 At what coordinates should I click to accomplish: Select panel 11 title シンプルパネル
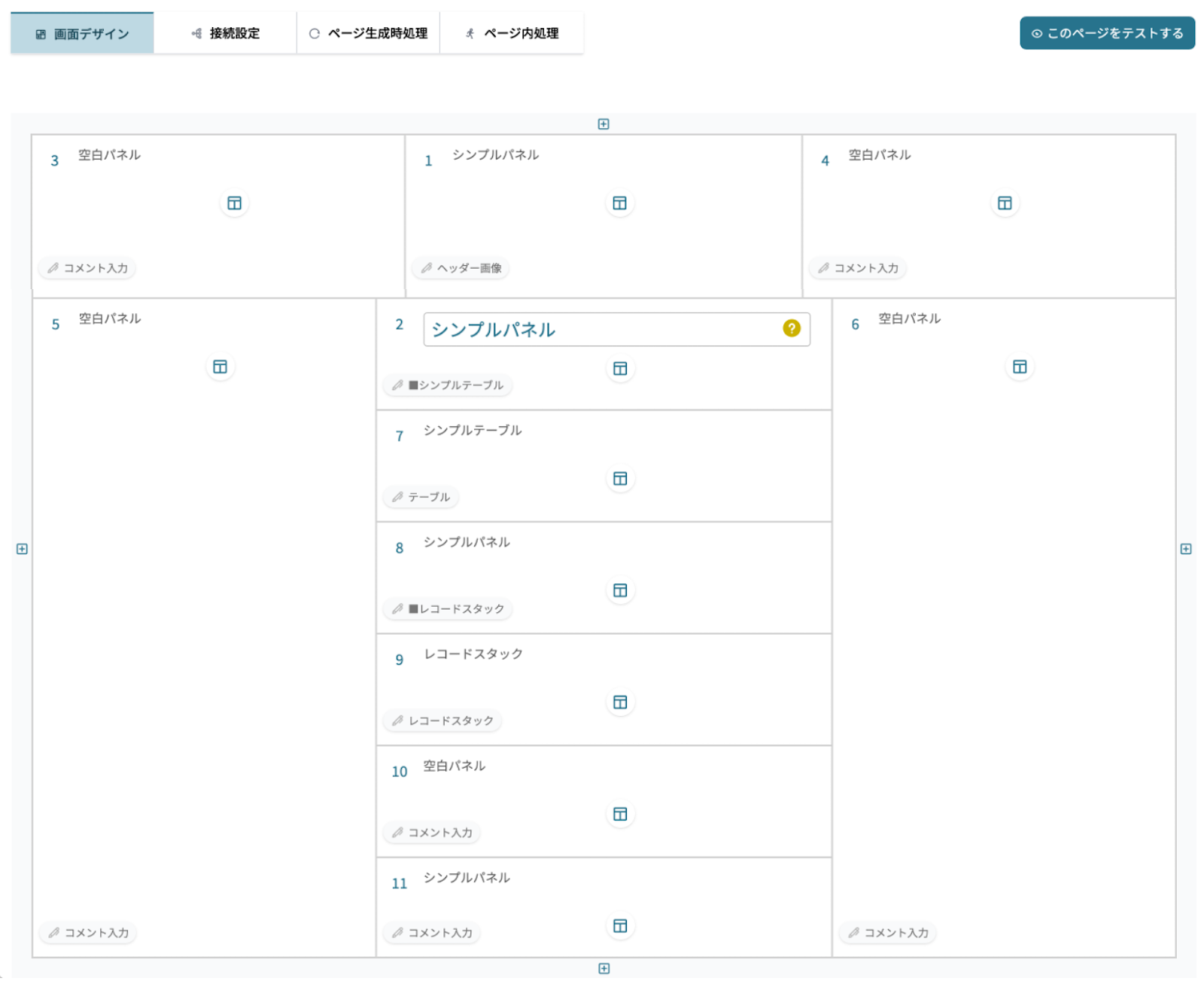[x=467, y=878]
